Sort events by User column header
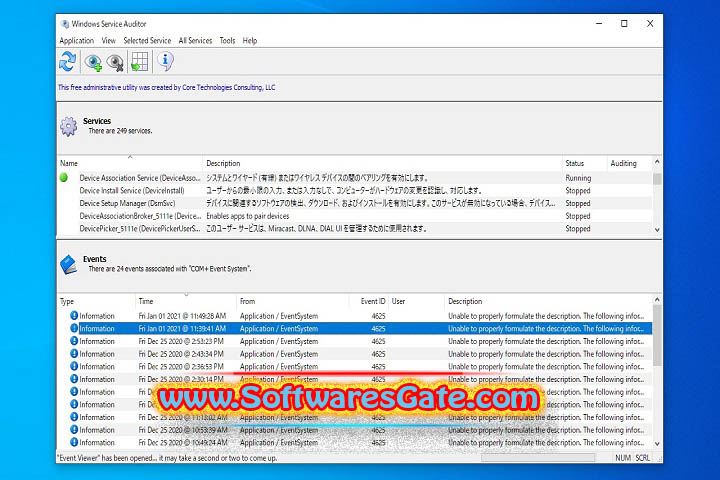 point(416,302)
